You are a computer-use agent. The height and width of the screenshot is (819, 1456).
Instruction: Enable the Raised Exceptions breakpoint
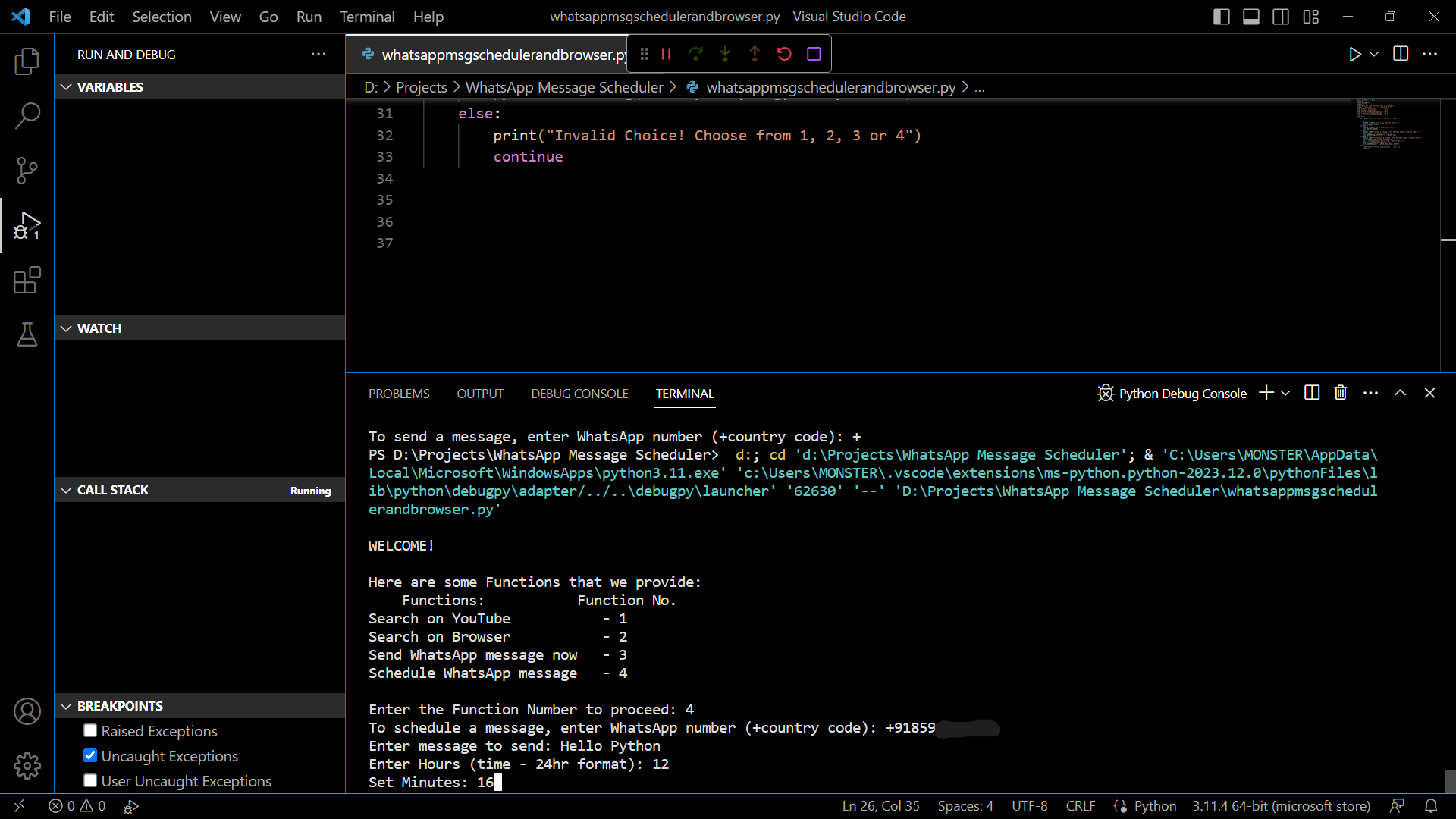pos(89,730)
